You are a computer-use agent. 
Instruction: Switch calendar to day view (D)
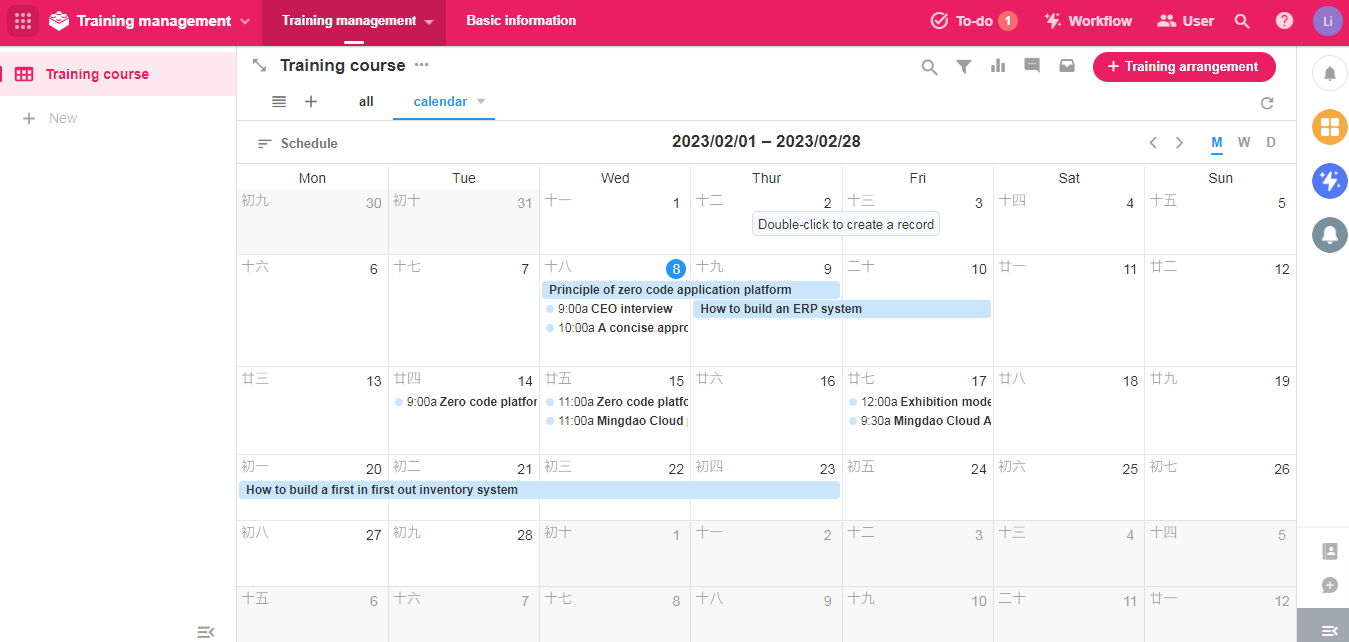tap(1271, 143)
